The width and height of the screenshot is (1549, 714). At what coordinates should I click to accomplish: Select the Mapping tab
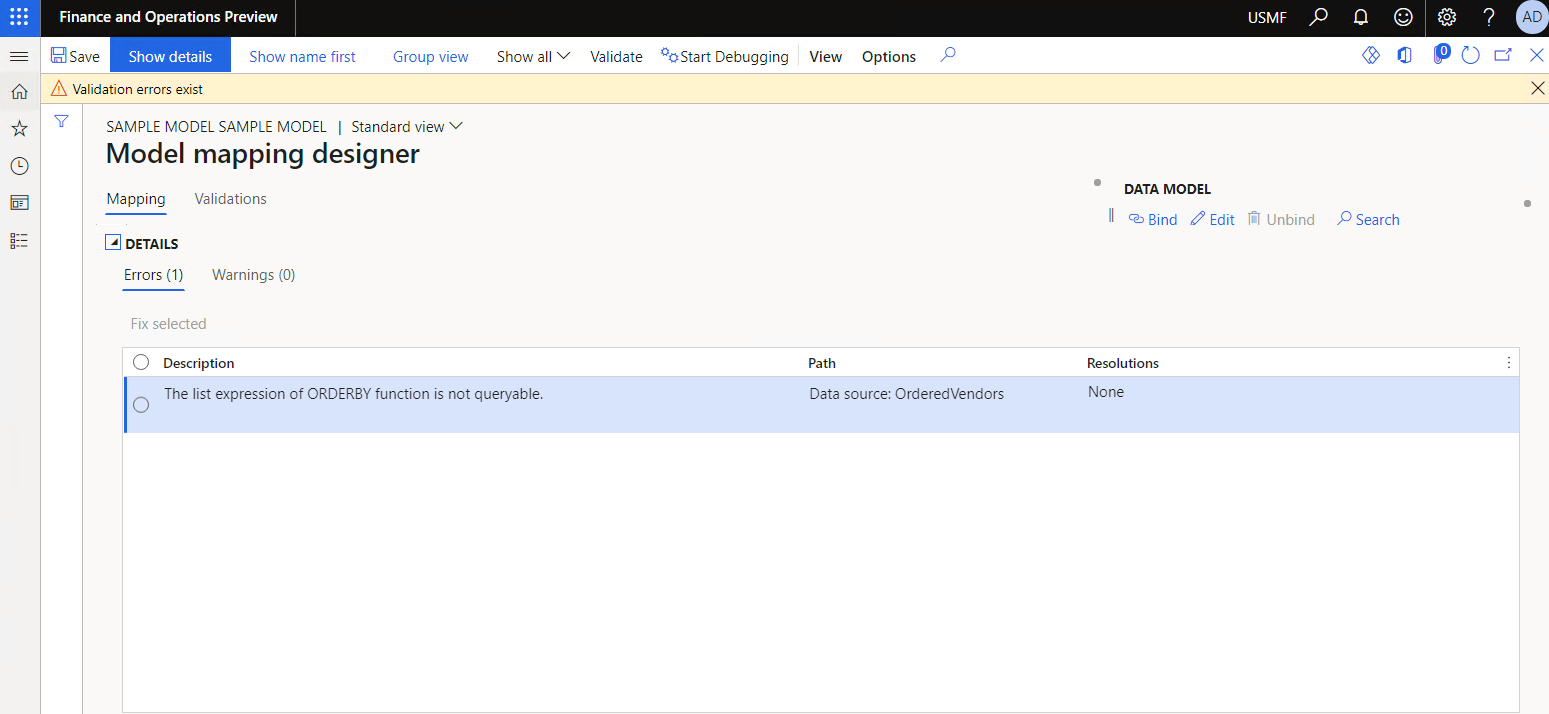click(136, 199)
